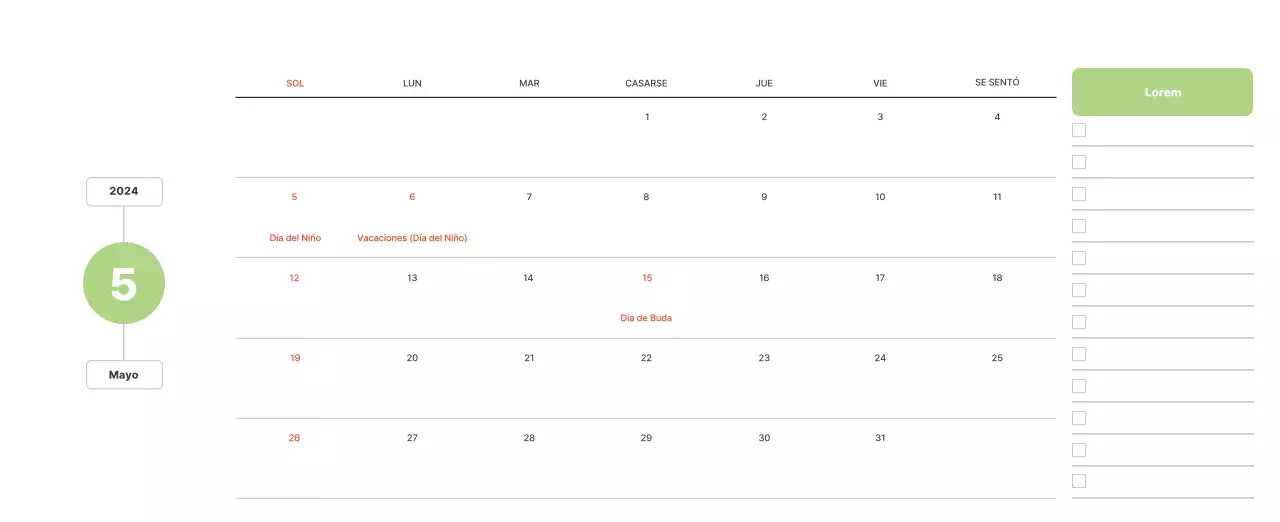Select date 15 in the calendar
Viewport: 1280px width, 522px height.
click(x=647, y=278)
